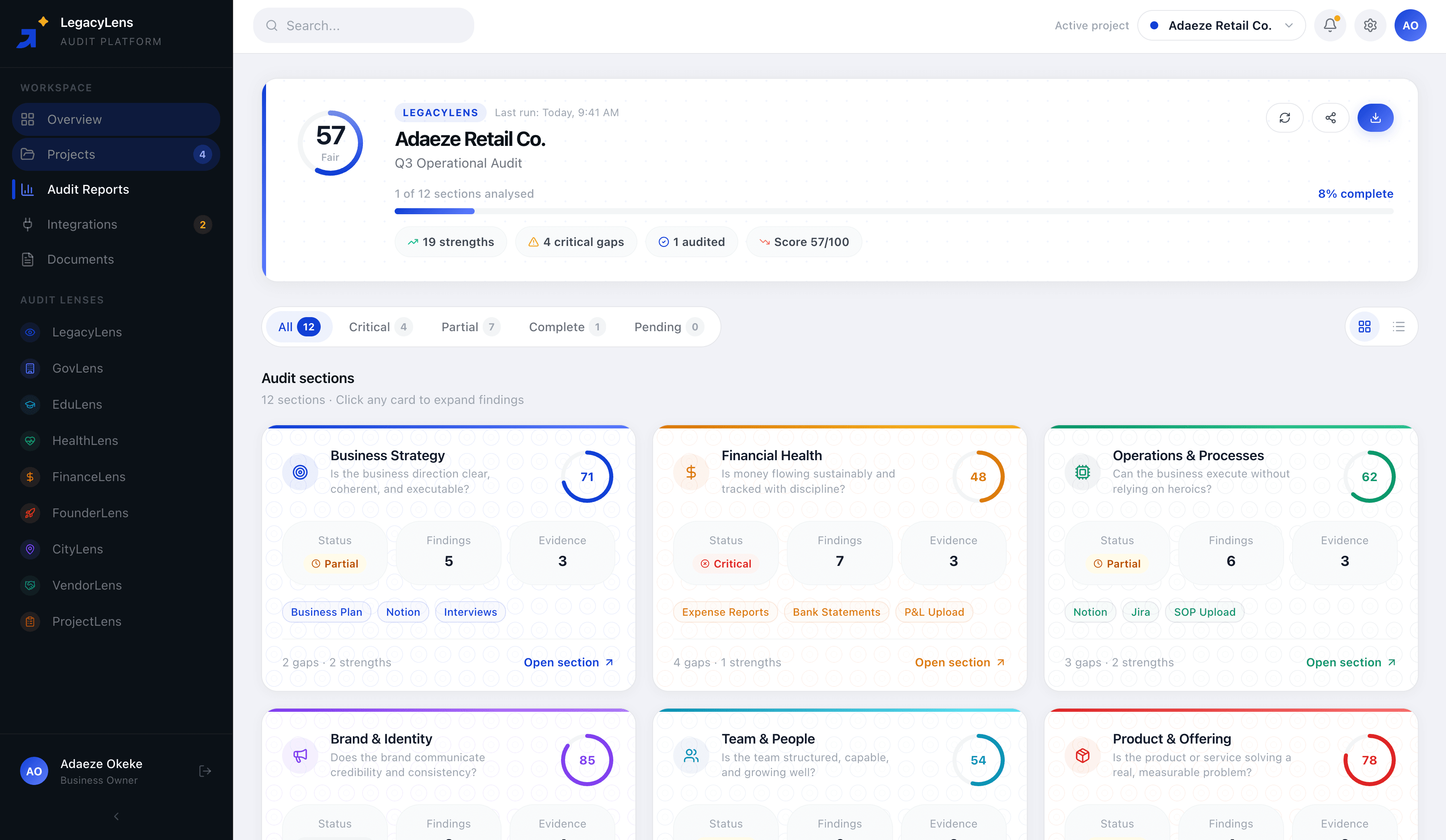Open section link for Operations & Processes
Image resolution: width=1446 pixels, height=840 pixels.
(x=1351, y=662)
